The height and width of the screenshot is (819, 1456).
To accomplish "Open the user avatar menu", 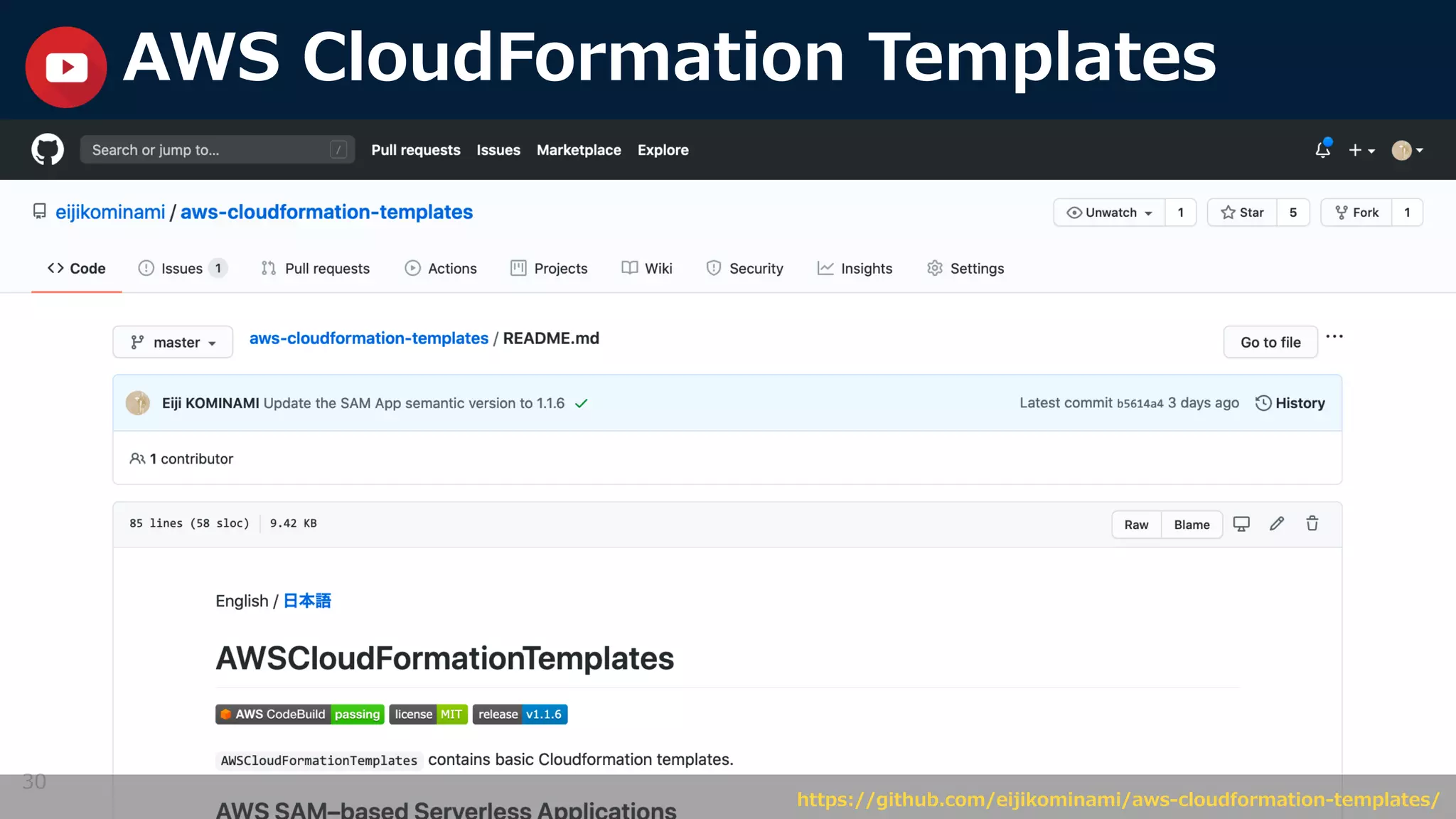I will point(1407,150).
